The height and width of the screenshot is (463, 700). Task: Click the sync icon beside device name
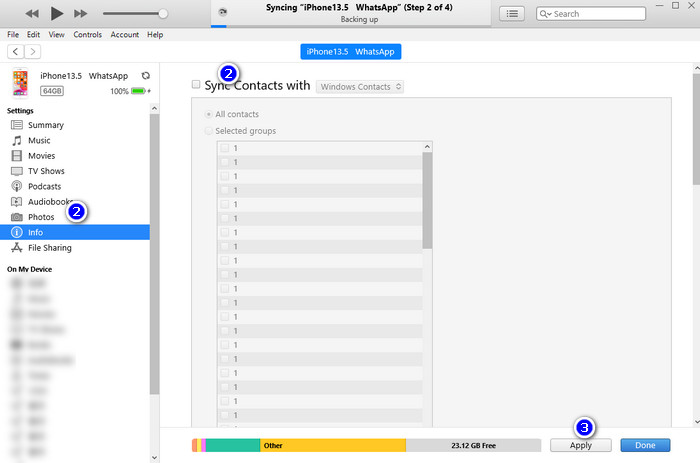(146, 76)
